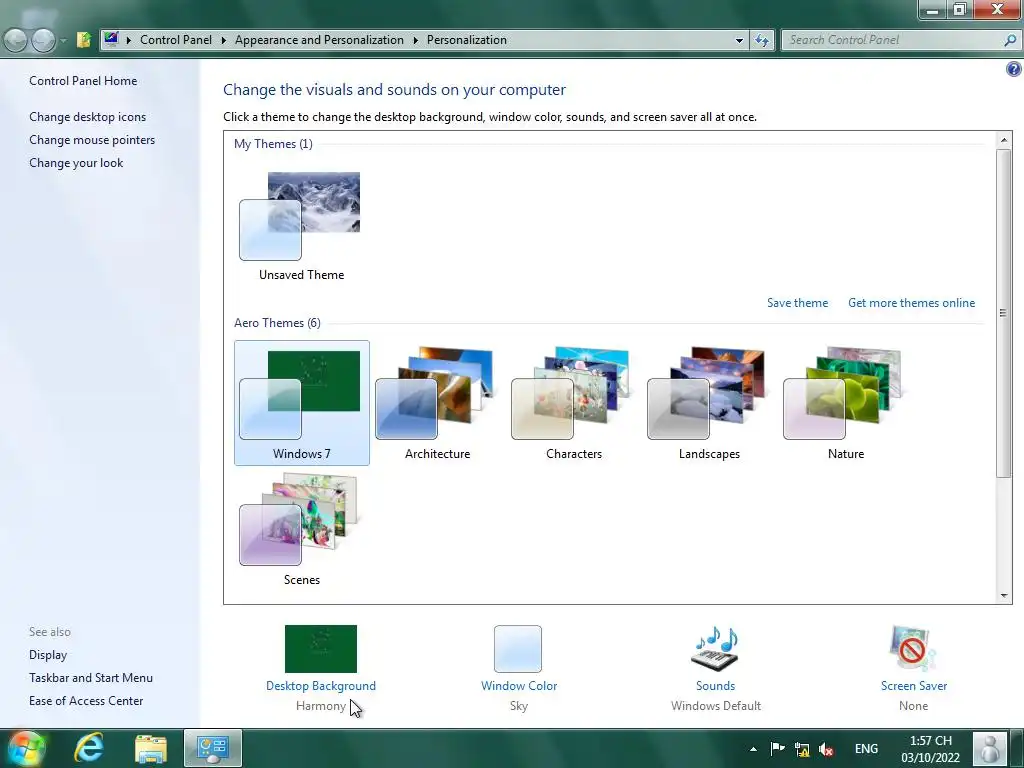Select the Unsaved Theme thumbnail
This screenshot has width=1024, height=768.
301,225
